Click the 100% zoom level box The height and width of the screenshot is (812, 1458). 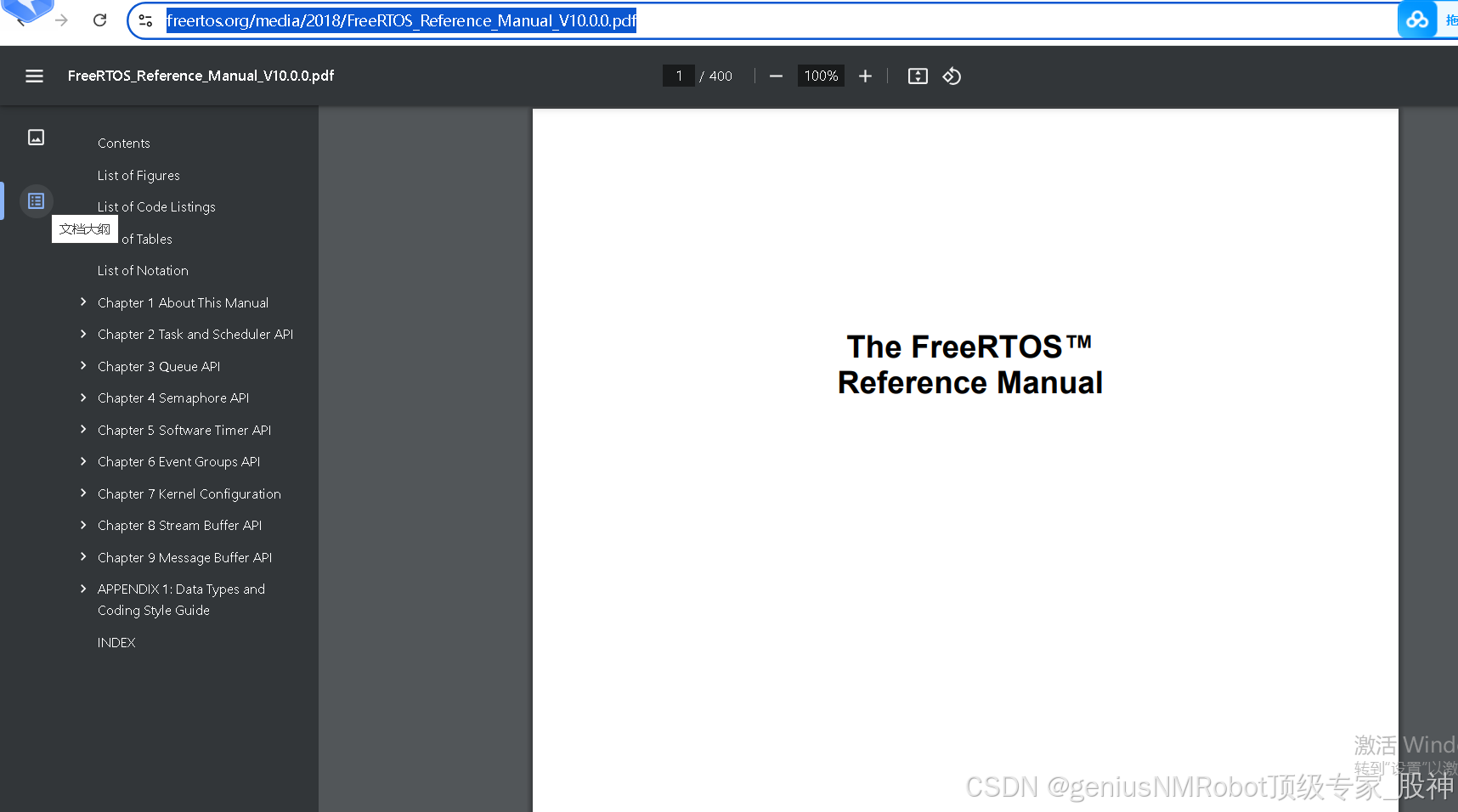point(820,76)
